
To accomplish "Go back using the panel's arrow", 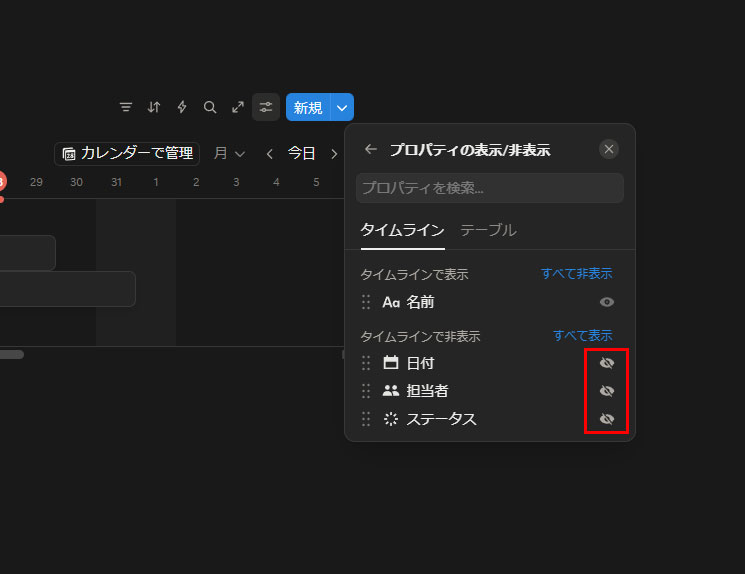I will (x=371, y=149).
